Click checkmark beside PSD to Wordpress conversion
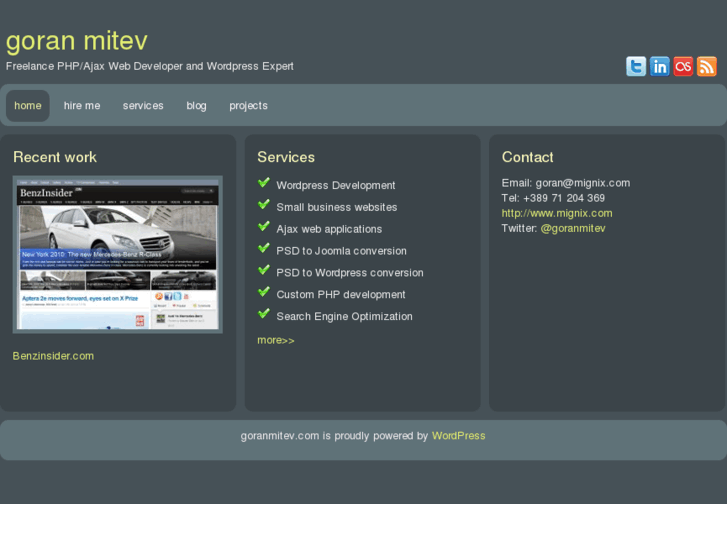The image size is (727, 545). coord(264,270)
